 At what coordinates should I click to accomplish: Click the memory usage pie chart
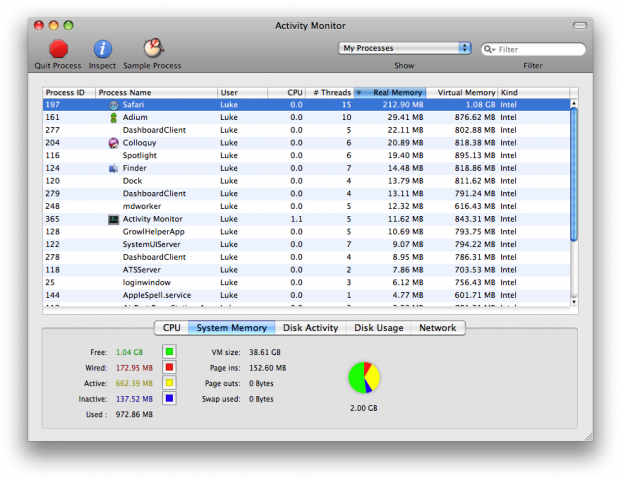point(364,377)
